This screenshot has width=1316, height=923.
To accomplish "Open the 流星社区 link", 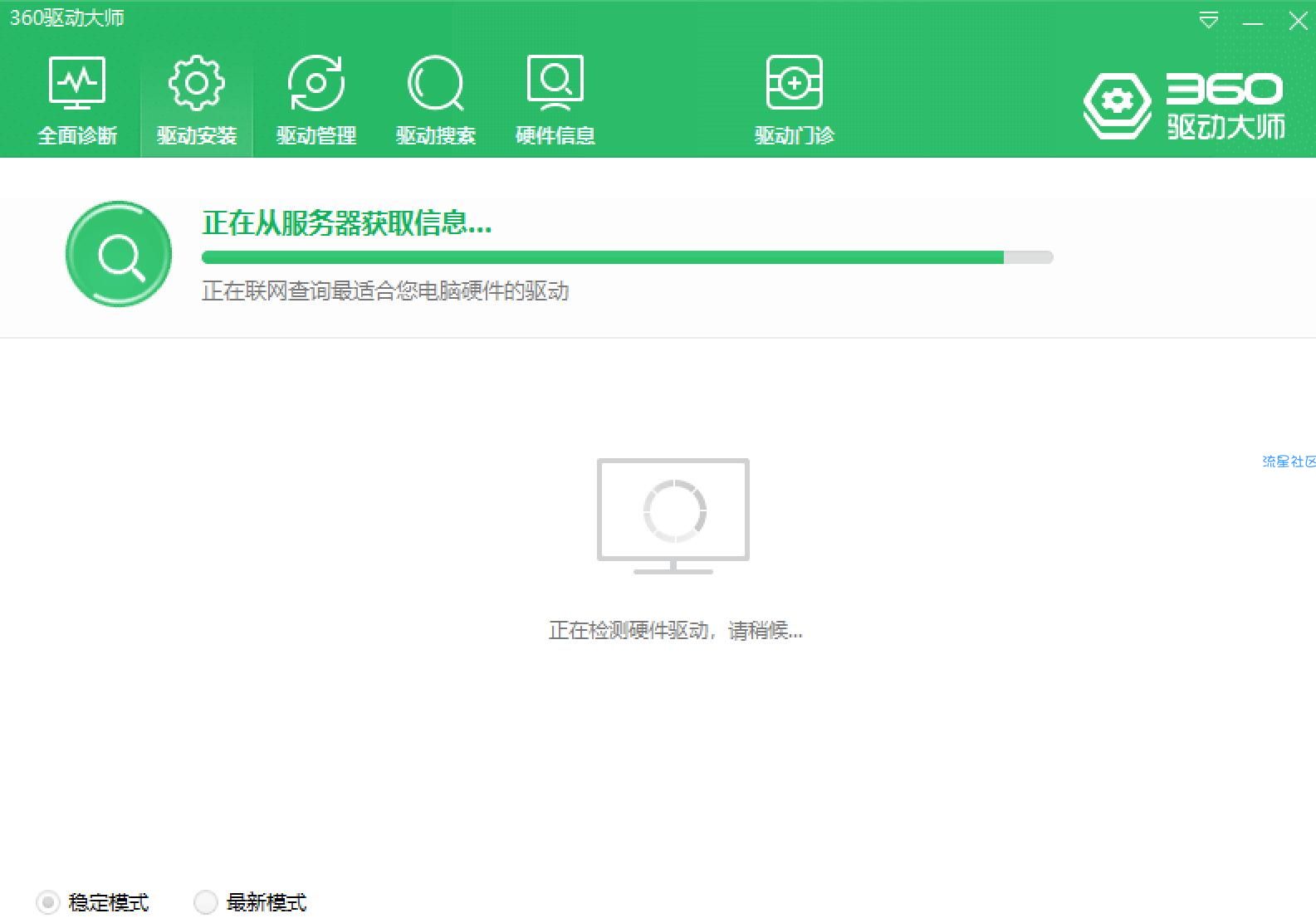I will coord(1289,461).
